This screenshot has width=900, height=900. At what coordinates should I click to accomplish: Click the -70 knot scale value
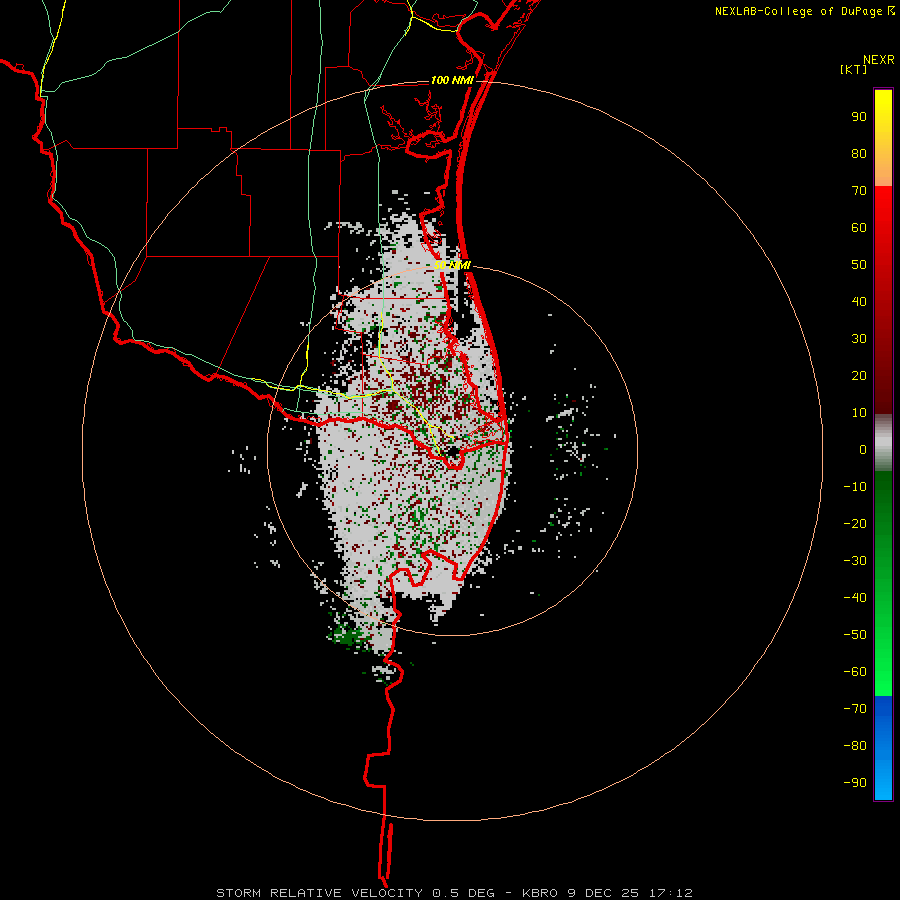pos(855,708)
